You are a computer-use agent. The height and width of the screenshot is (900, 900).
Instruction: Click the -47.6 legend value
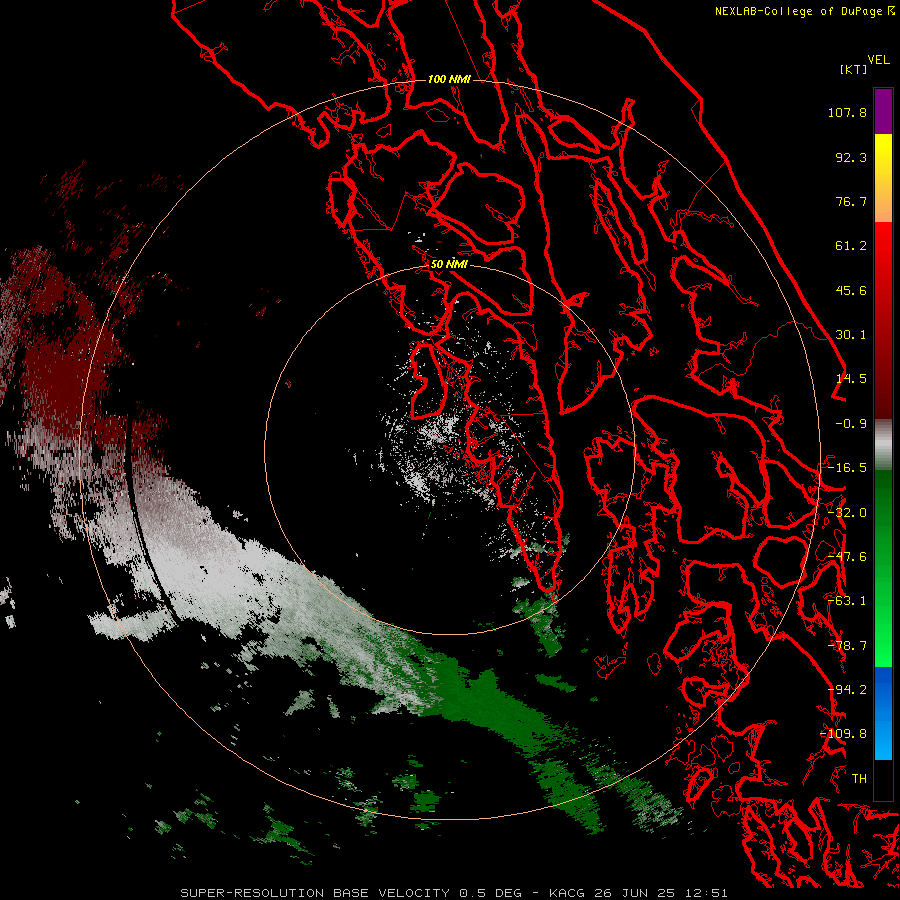pos(847,557)
